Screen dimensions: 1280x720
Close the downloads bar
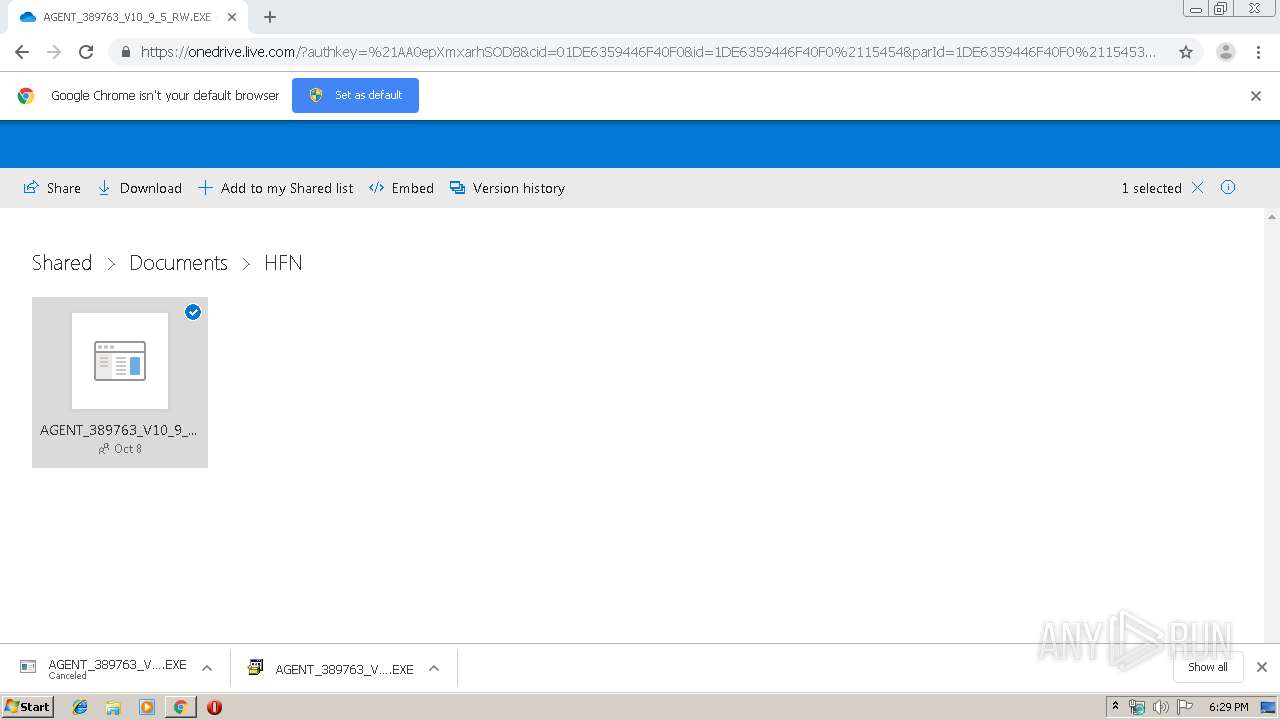1261,667
